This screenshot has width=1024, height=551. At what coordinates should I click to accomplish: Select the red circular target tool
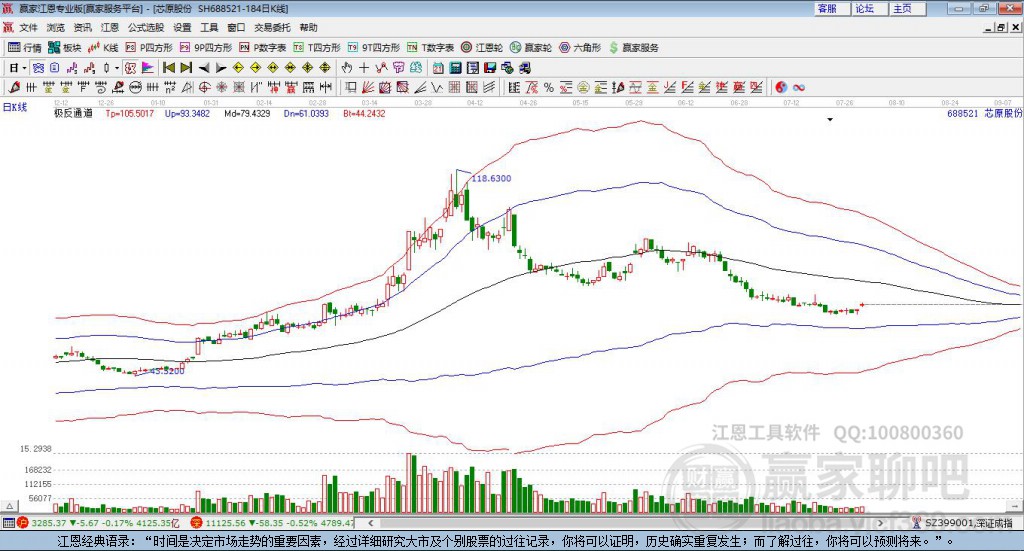point(204,87)
